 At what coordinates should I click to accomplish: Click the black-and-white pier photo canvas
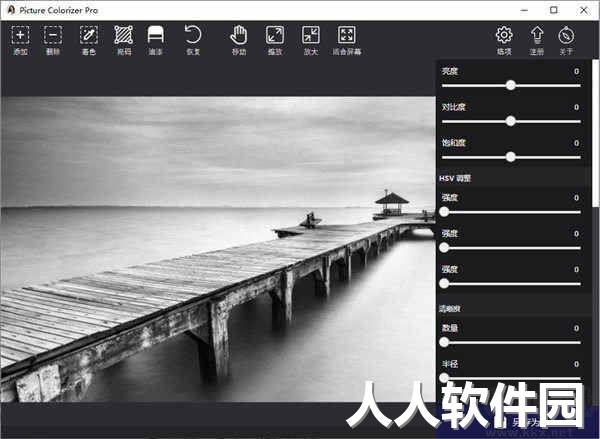click(x=218, y=249)
